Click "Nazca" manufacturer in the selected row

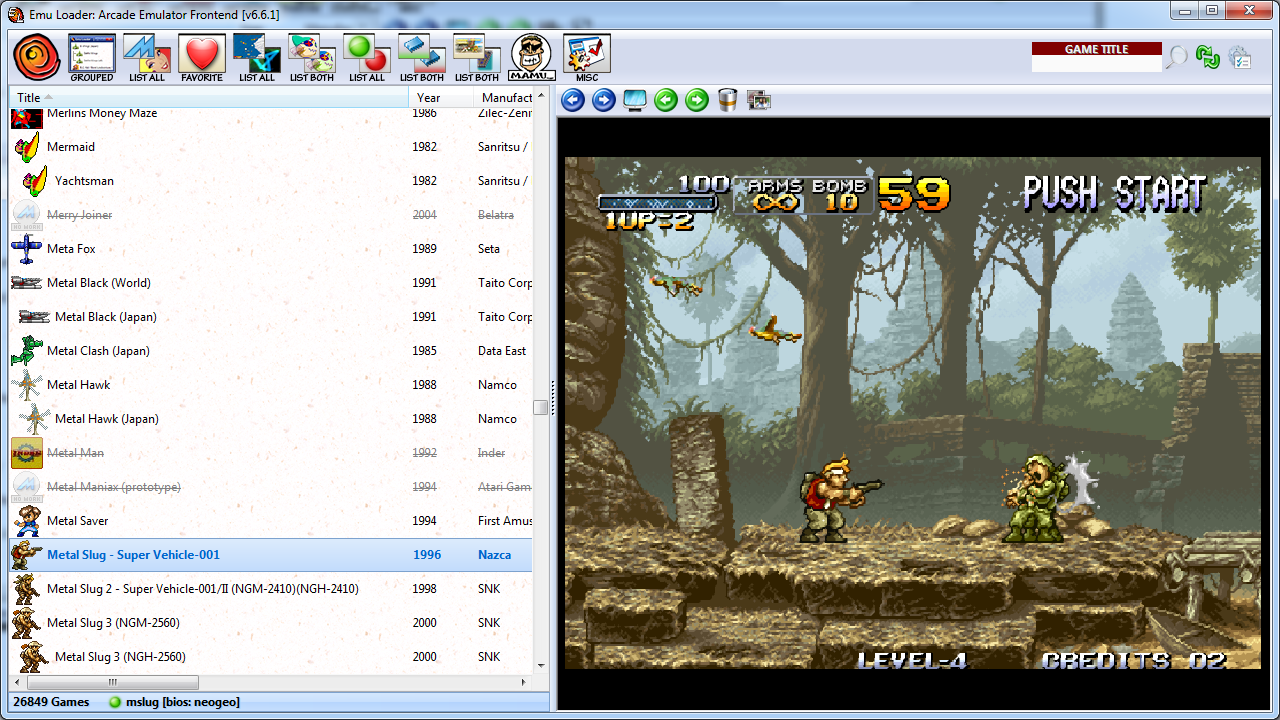[494, 555]
